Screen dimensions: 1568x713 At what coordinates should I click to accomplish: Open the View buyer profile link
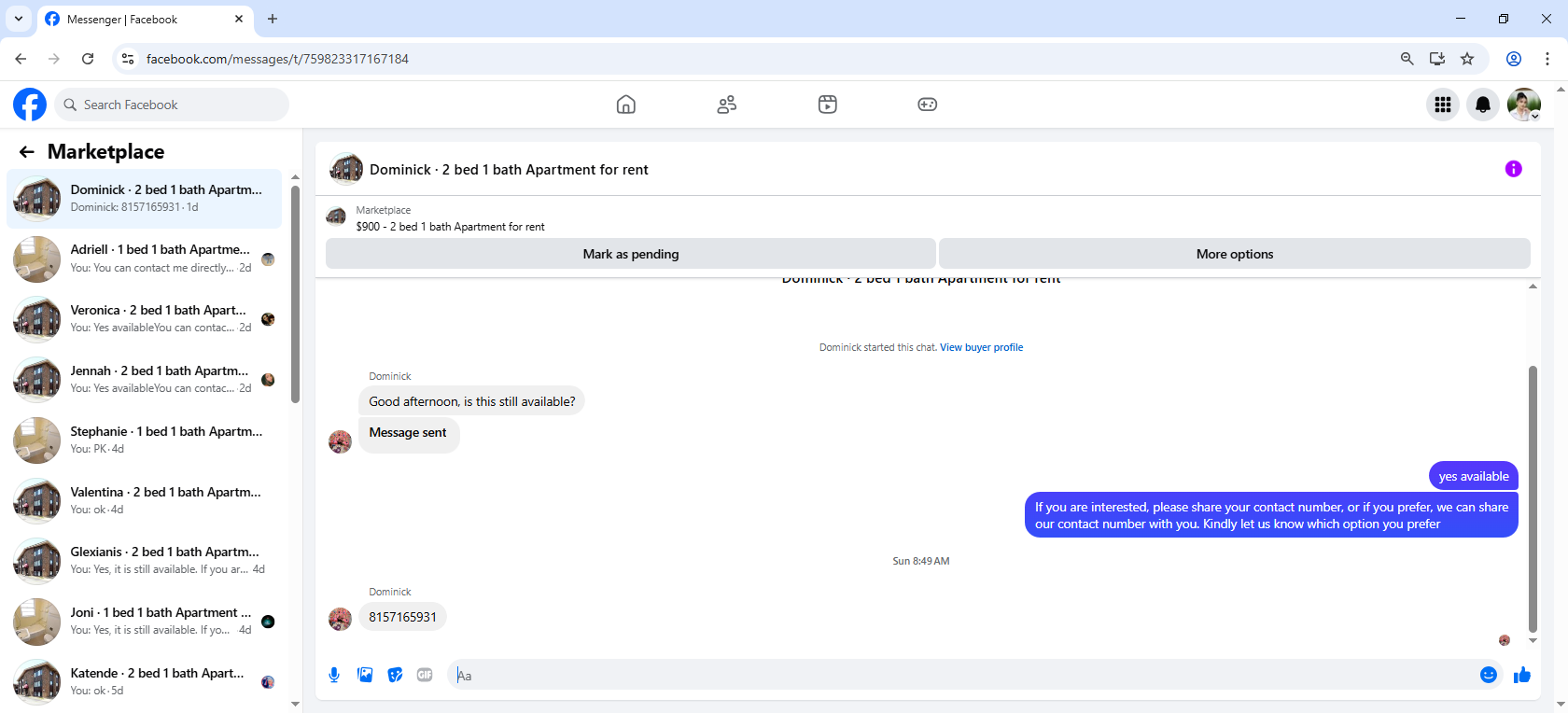click(x=981, y=347)
